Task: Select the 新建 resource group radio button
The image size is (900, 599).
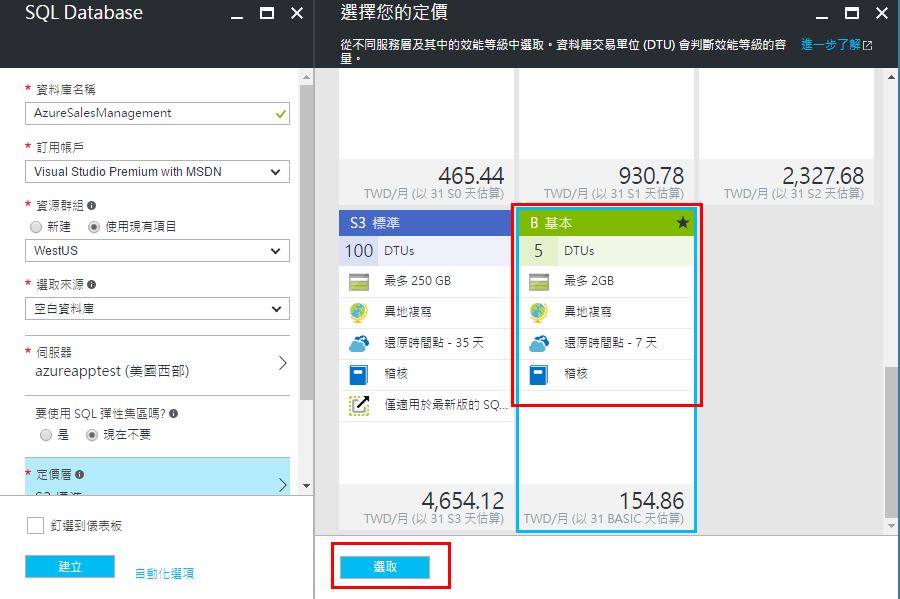Action: [36, 227]
